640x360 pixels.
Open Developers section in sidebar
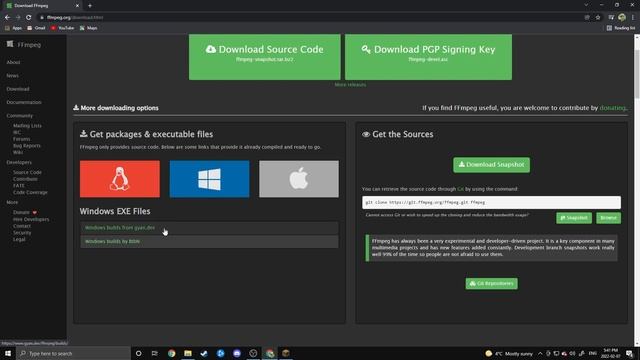coord(19,162)
